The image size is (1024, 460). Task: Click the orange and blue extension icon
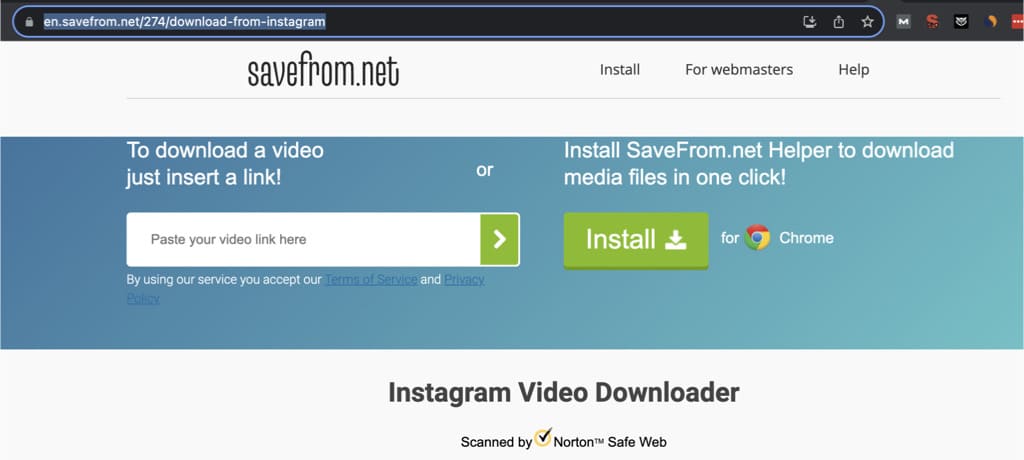pos(990,22)
